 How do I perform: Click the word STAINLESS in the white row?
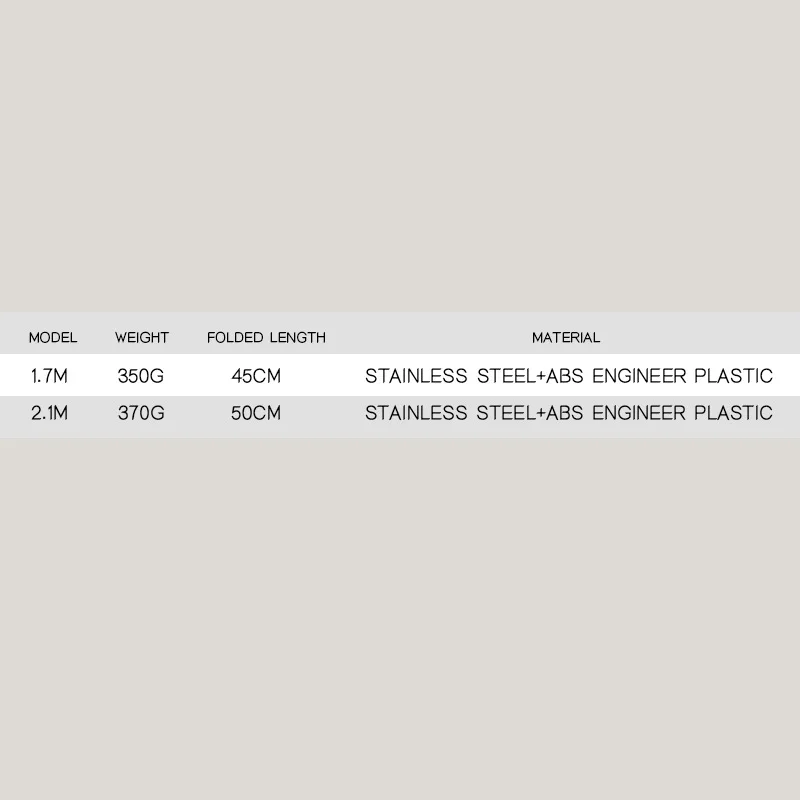tap(416, 376)
